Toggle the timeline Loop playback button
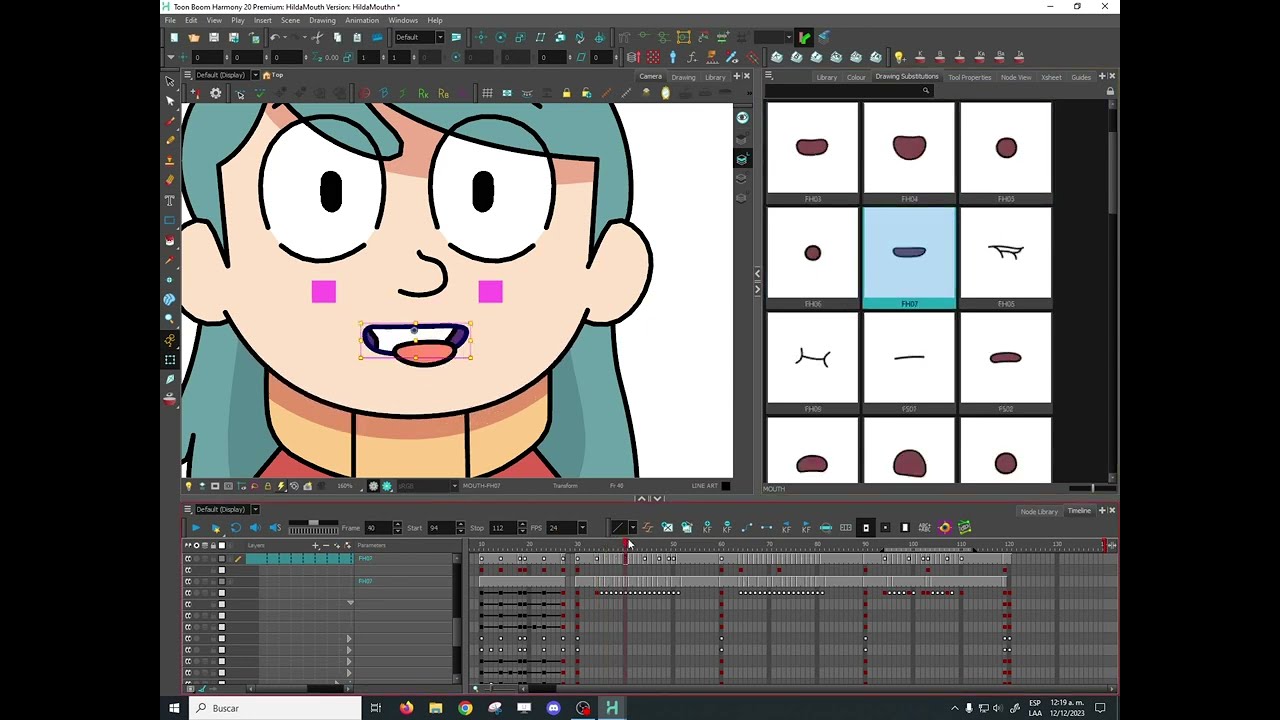This screenshot has height=720, width=1280. 235,527
